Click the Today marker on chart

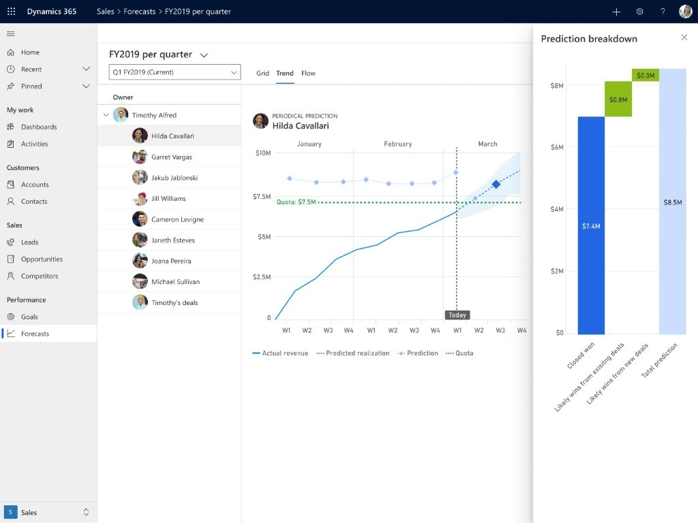[x=457, y=315]
